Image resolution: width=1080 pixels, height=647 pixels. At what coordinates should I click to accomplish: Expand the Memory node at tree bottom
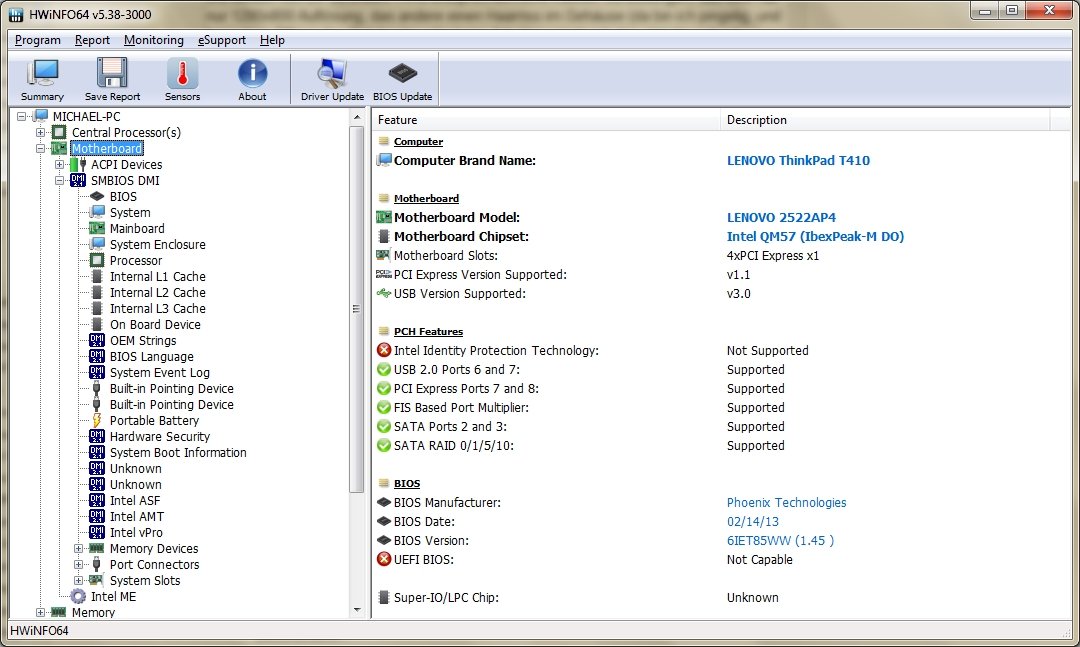pyautogui.click(x=41, y=612)
